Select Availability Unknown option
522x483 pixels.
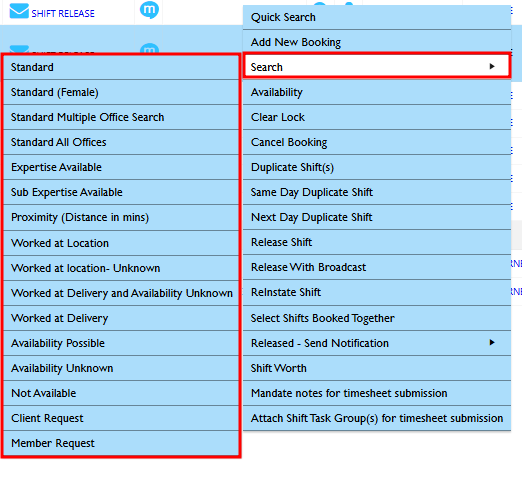(x=121, y=368)
